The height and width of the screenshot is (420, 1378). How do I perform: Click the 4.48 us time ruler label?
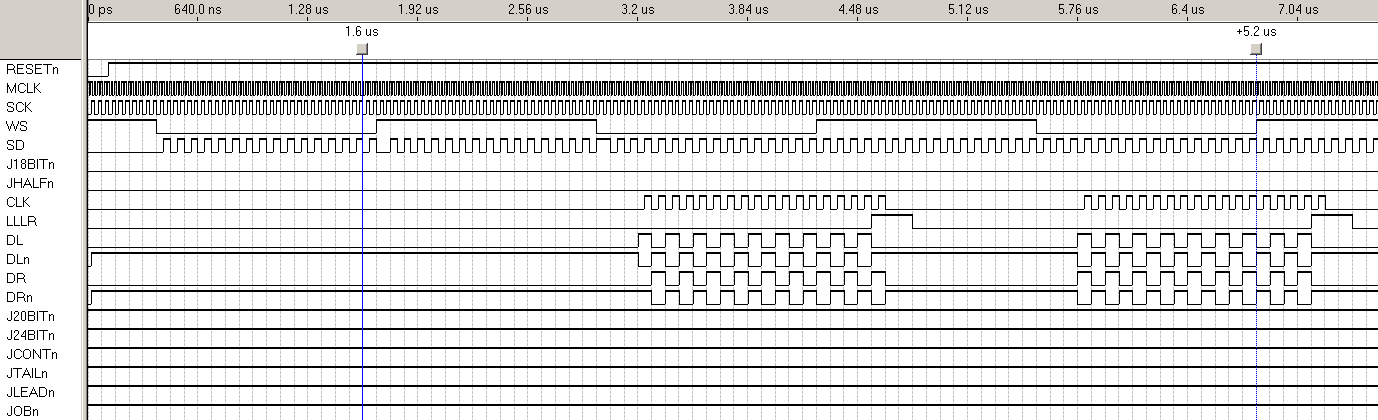(858, 10)
